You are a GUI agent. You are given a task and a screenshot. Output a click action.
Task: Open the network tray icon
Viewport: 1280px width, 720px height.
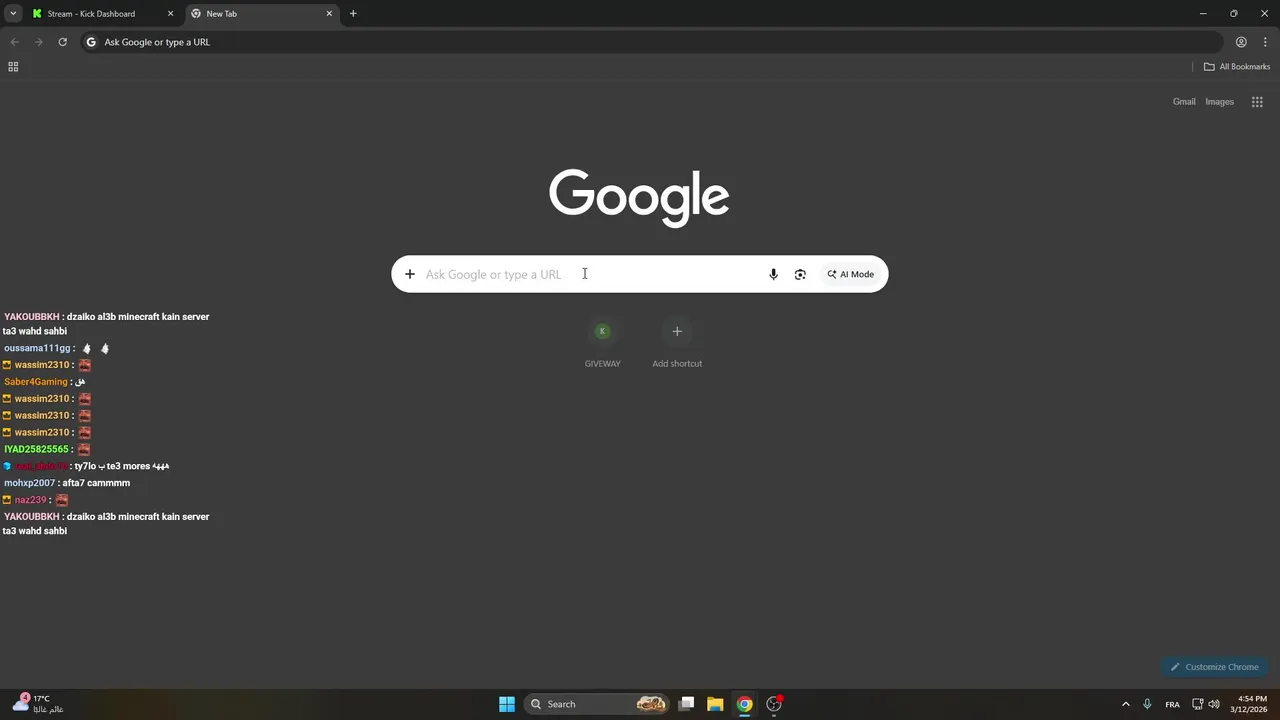coord(1198,704)
